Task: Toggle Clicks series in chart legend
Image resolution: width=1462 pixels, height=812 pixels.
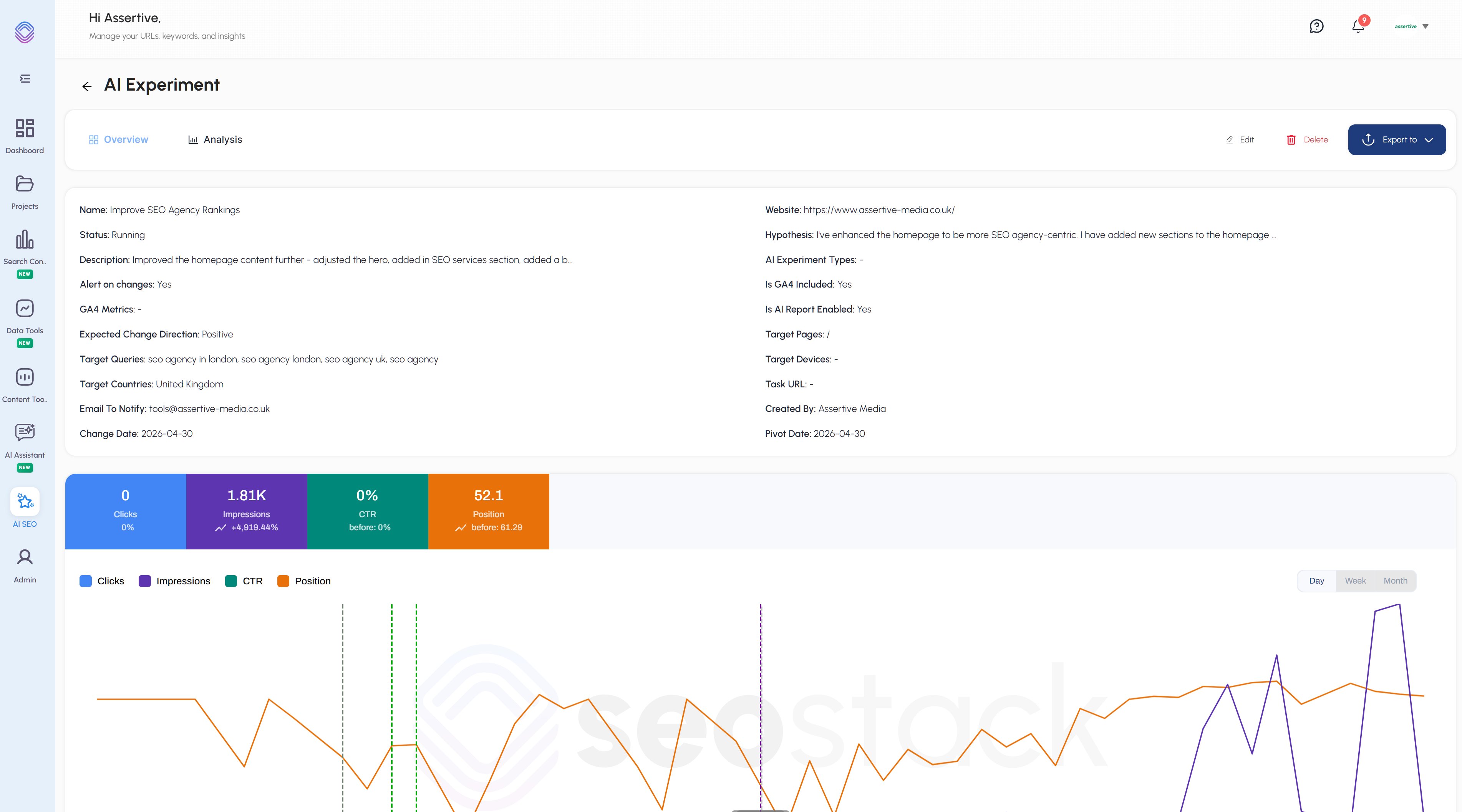Action: pos(101,581)
